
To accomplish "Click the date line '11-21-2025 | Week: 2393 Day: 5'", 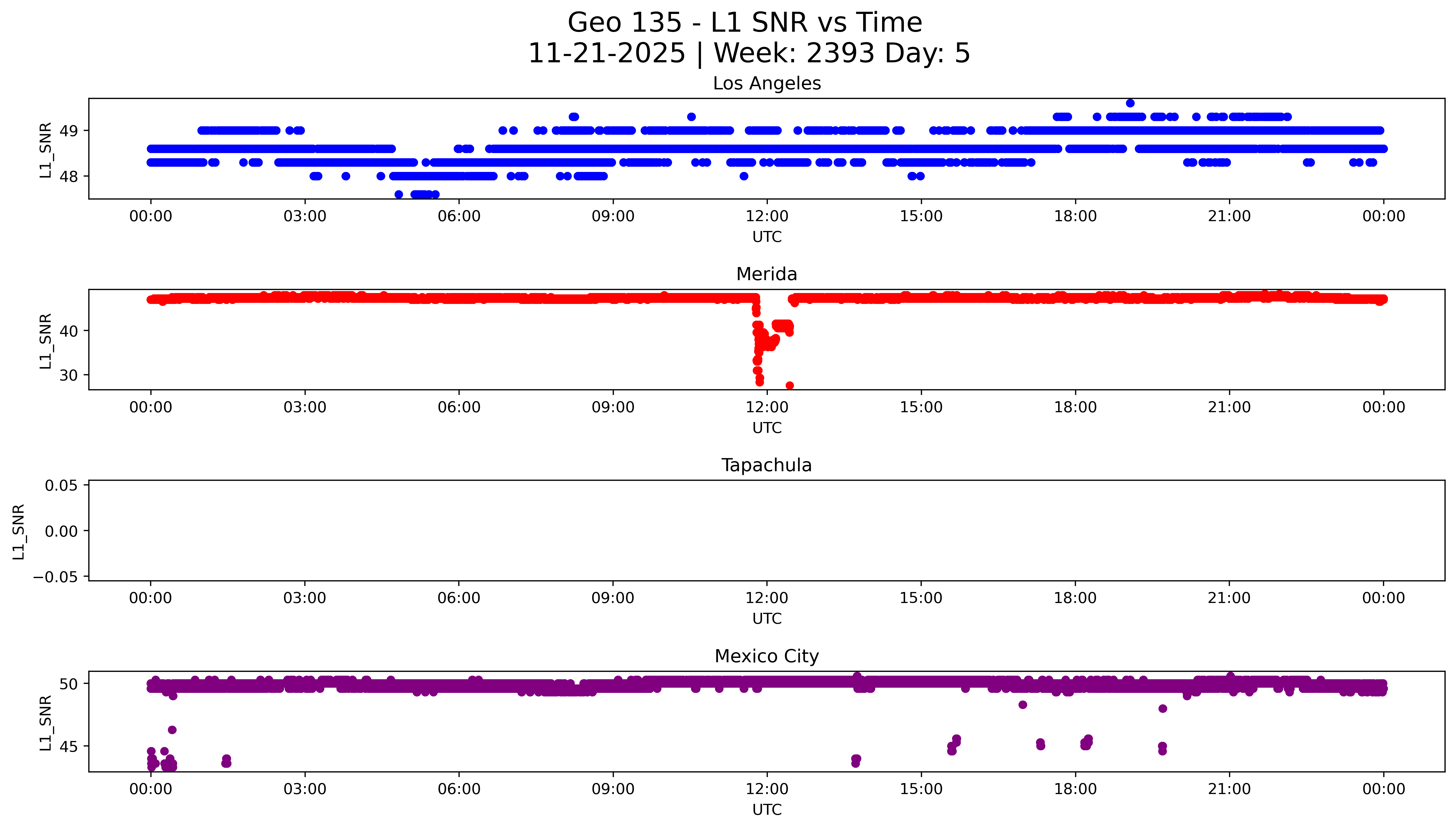I will click(749, 53).
